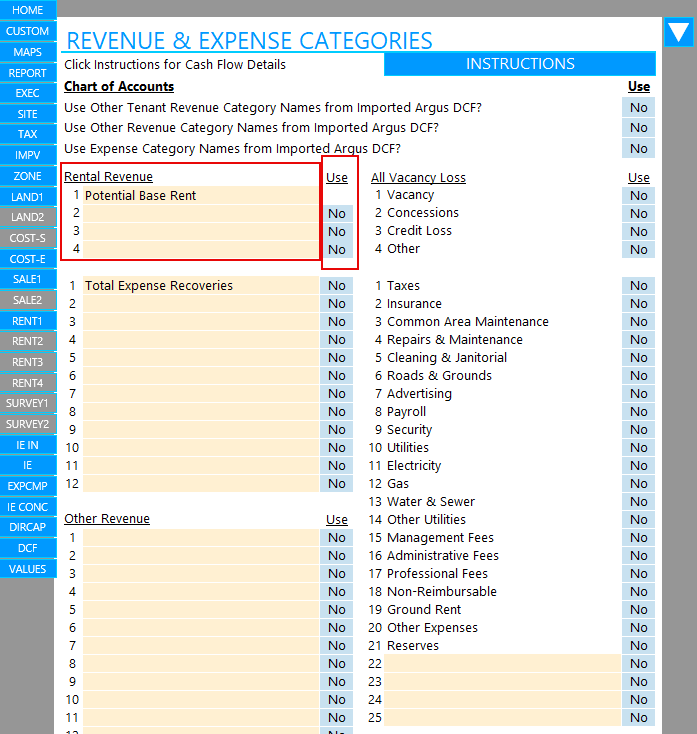
Task: Toggle Use for Other Tenant Revenue Argus names
Action: (x=638, y=108)
